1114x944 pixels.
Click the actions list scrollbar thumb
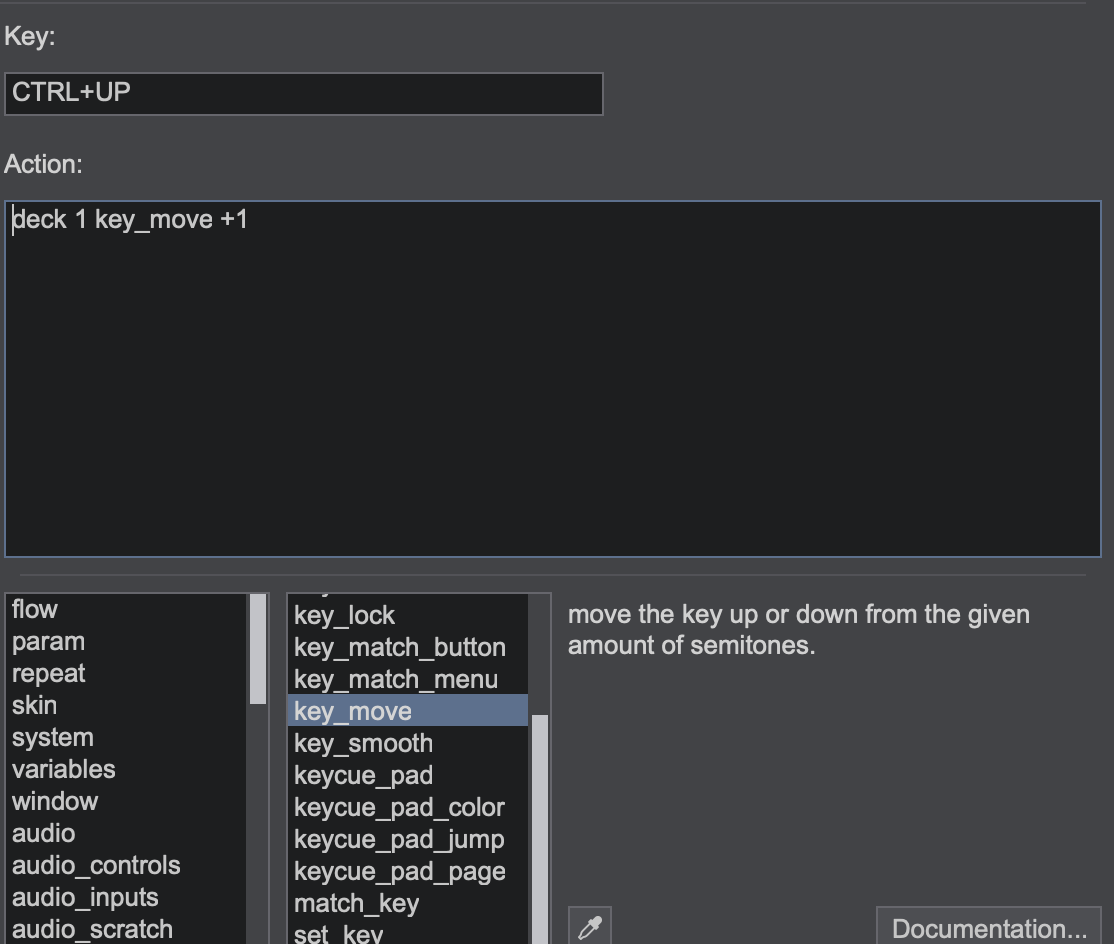click(539, 828)
